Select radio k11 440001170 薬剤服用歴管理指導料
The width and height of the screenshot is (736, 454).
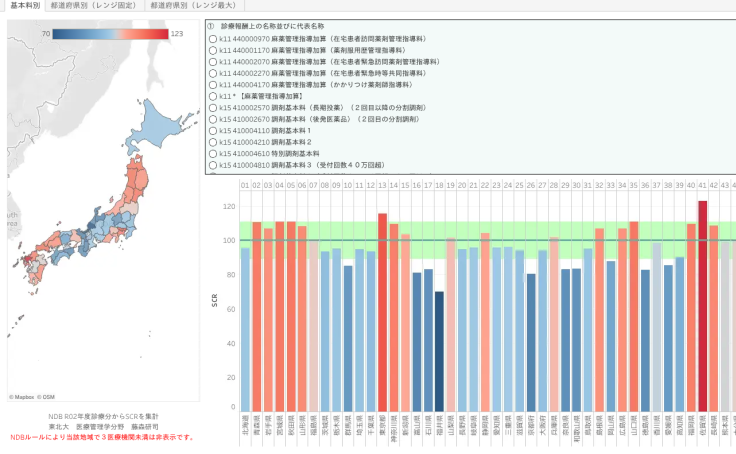point(213,50)
